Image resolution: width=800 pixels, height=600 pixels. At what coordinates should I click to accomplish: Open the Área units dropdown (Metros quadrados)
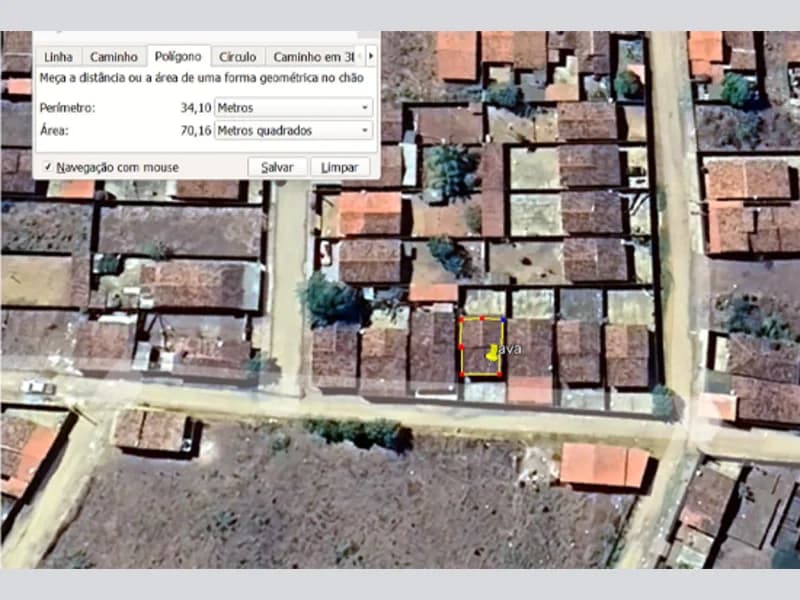(293, 131)
